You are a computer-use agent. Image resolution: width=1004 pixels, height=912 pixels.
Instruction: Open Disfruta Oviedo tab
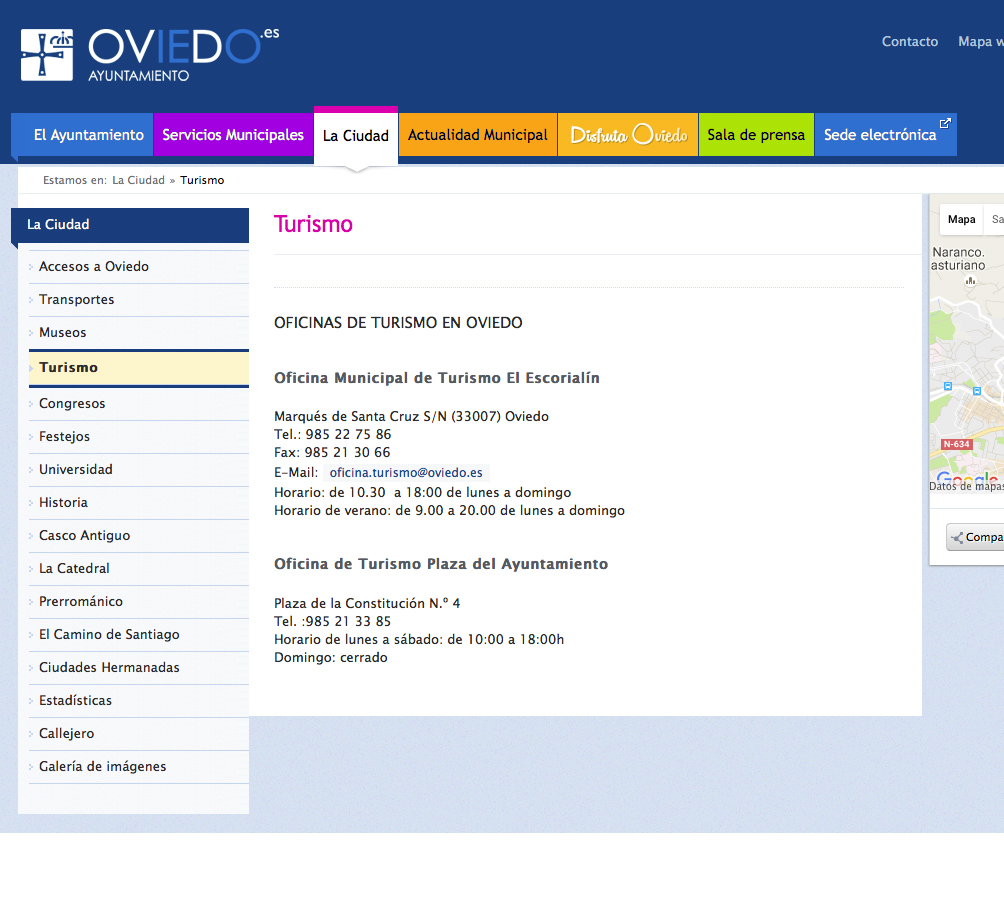628,134
